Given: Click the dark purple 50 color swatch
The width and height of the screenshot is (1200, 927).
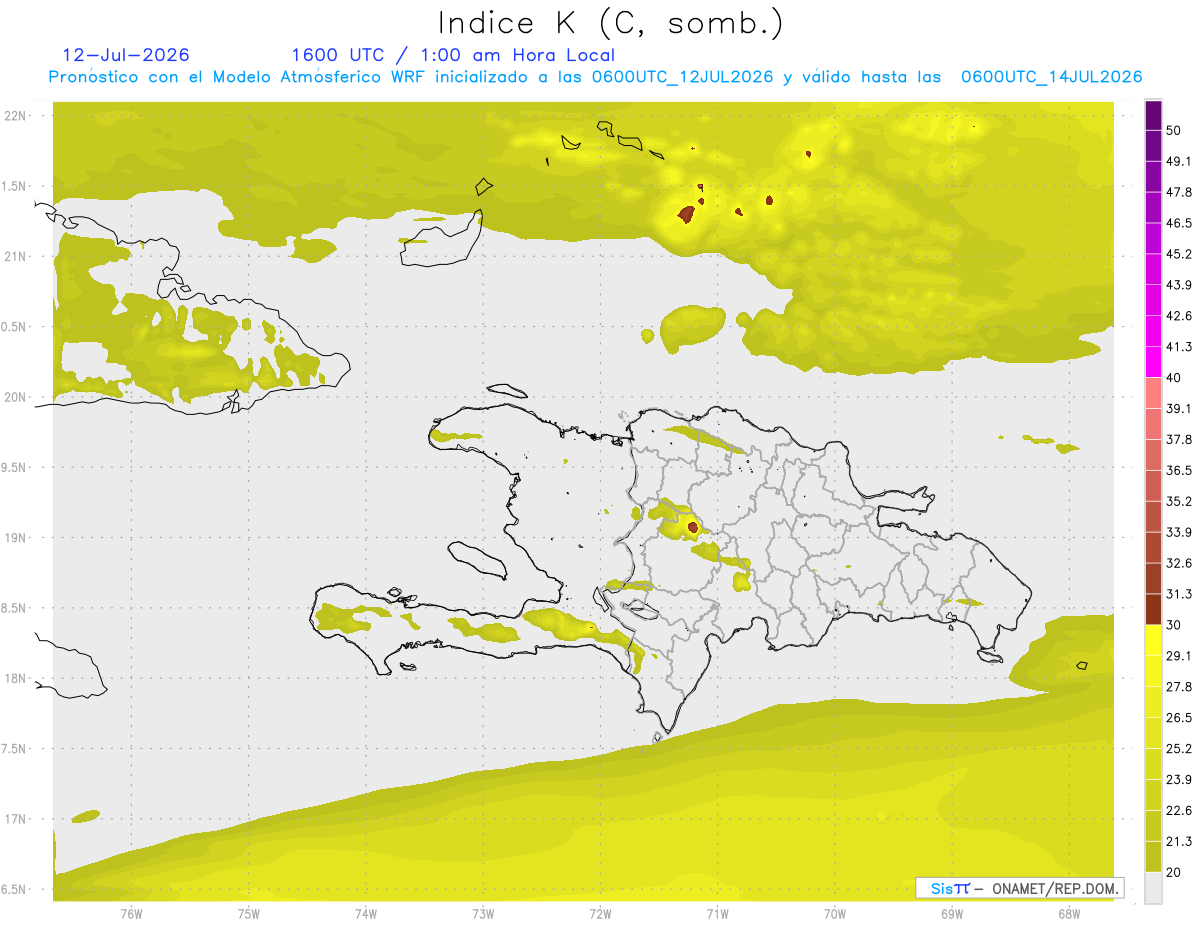Looking at the screenshot, I should tap(1153, 116).
